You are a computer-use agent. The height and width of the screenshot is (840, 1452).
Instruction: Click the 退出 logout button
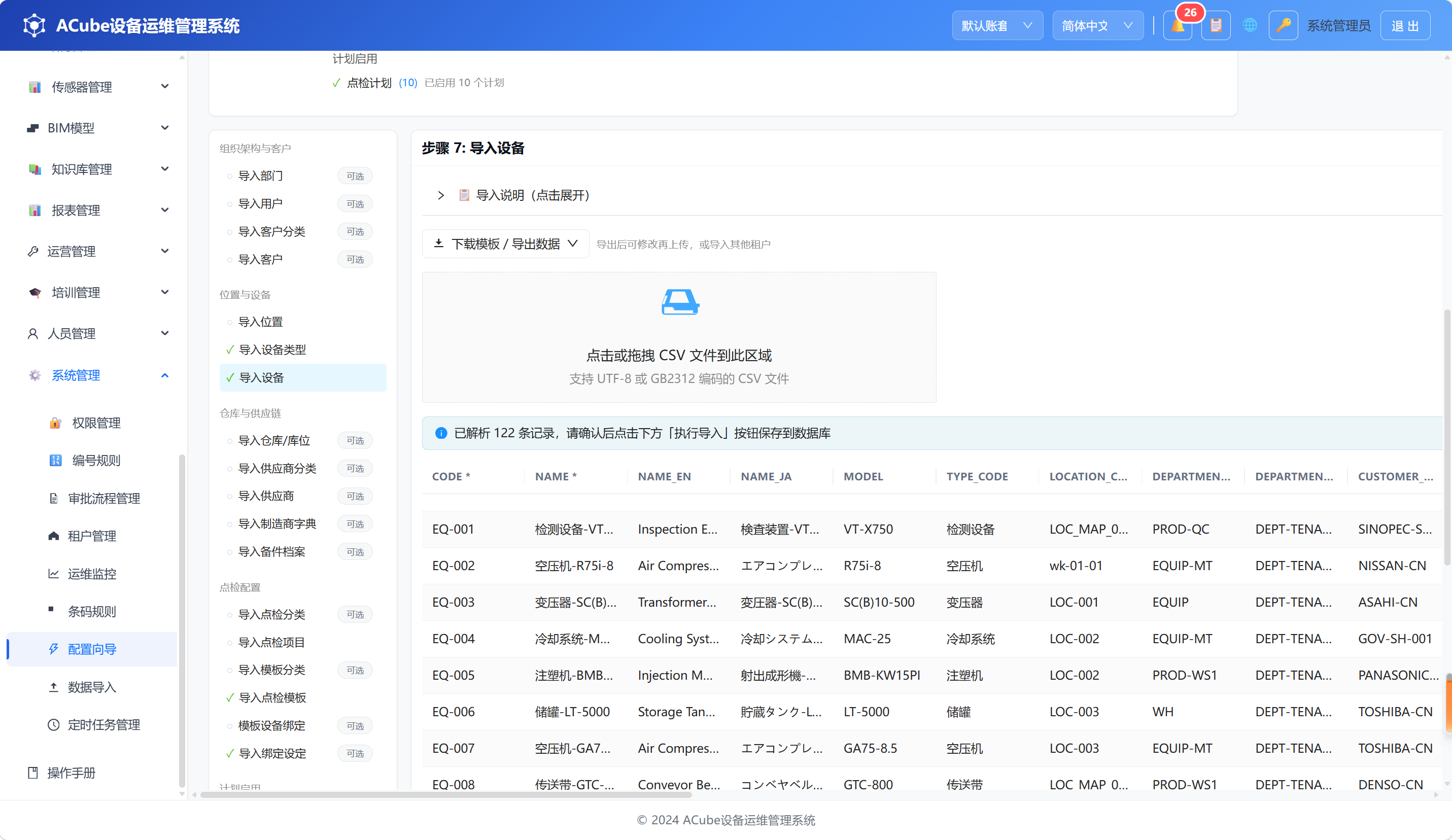pos(1405,25)
